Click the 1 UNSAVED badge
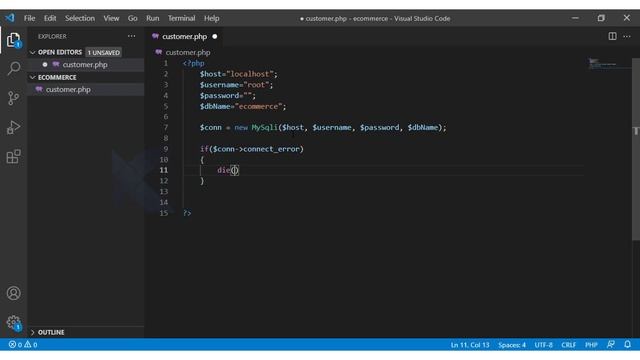The width and height of the screenshot is (640, 360). click(104, 52)
